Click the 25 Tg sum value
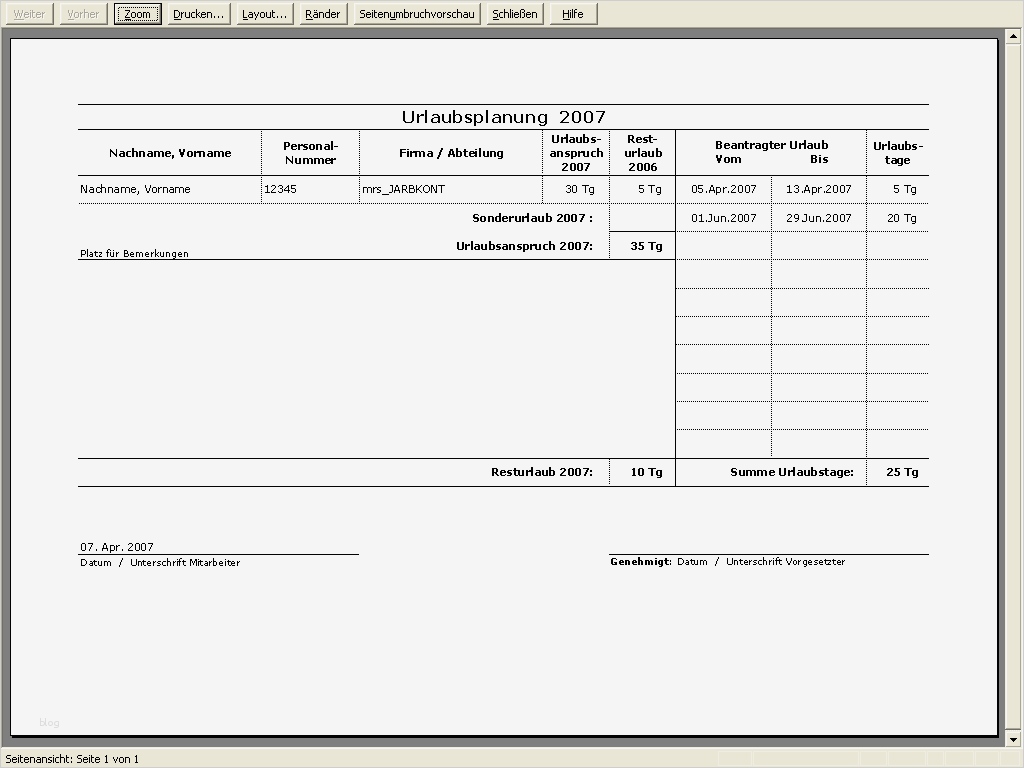The width and height of the screenshot is (1024, 768). tap(903, 472)
